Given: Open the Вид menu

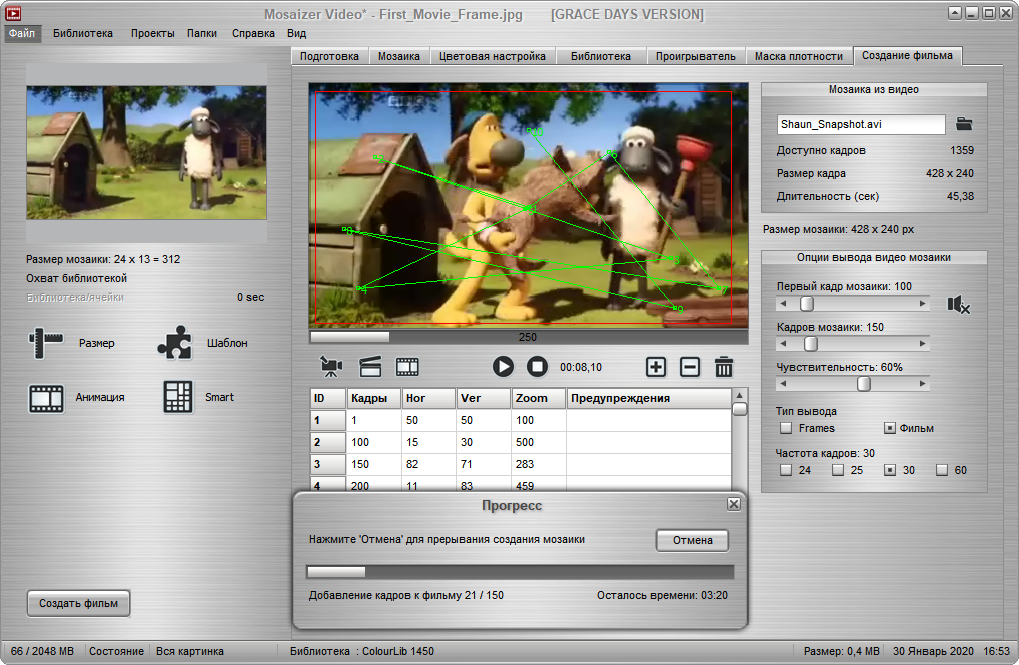Looking at the screenshot, I should click(296, 33).
